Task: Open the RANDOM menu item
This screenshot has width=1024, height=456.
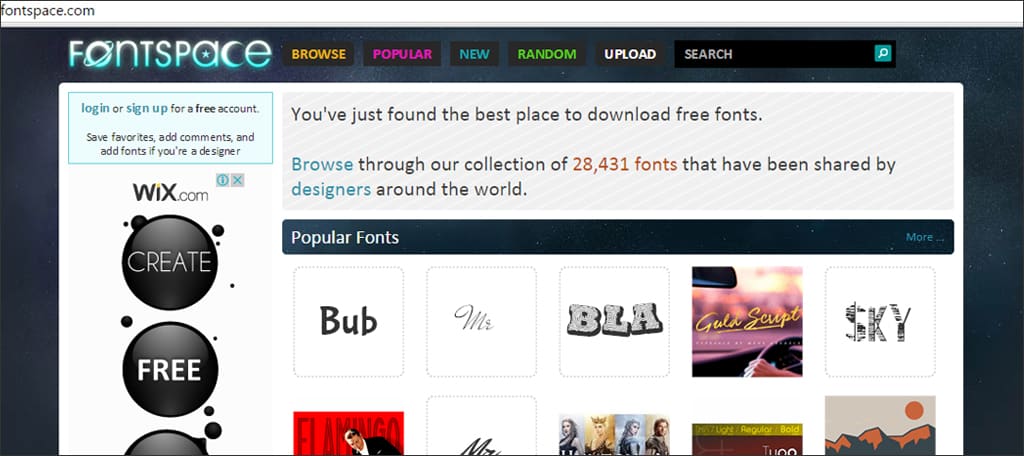Action: coord(547,54)
